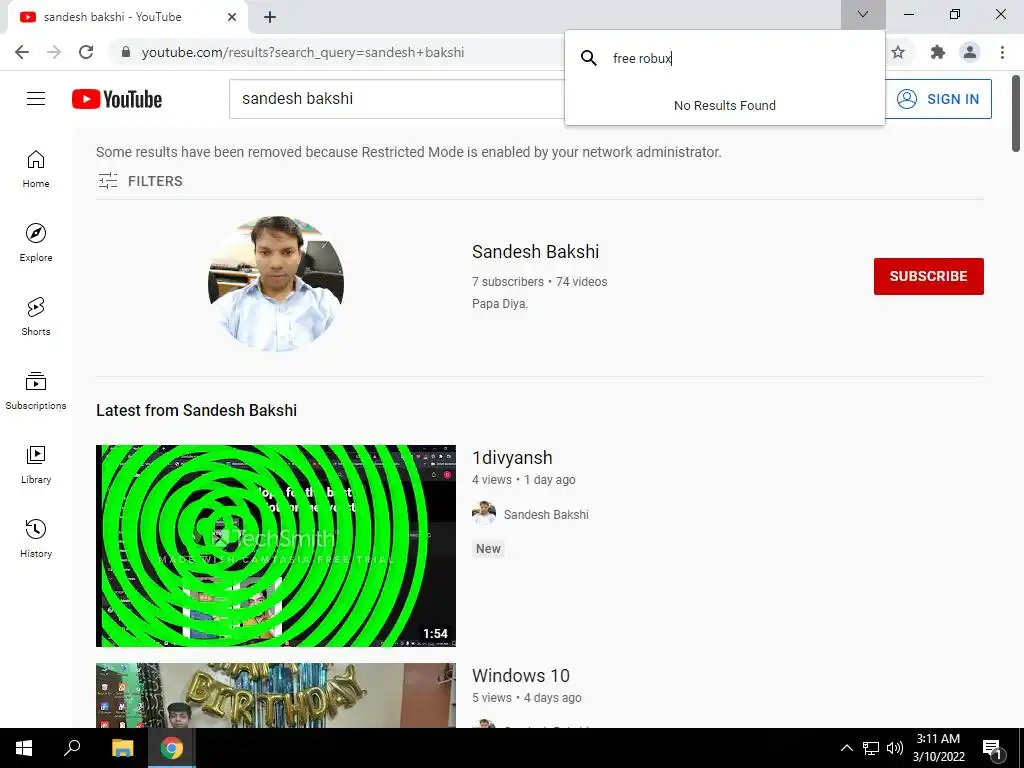Screen dimensions: 1024x768
Task: Click 'Latest from Sandesh Bakshi' heading
Action: [196, 410]
